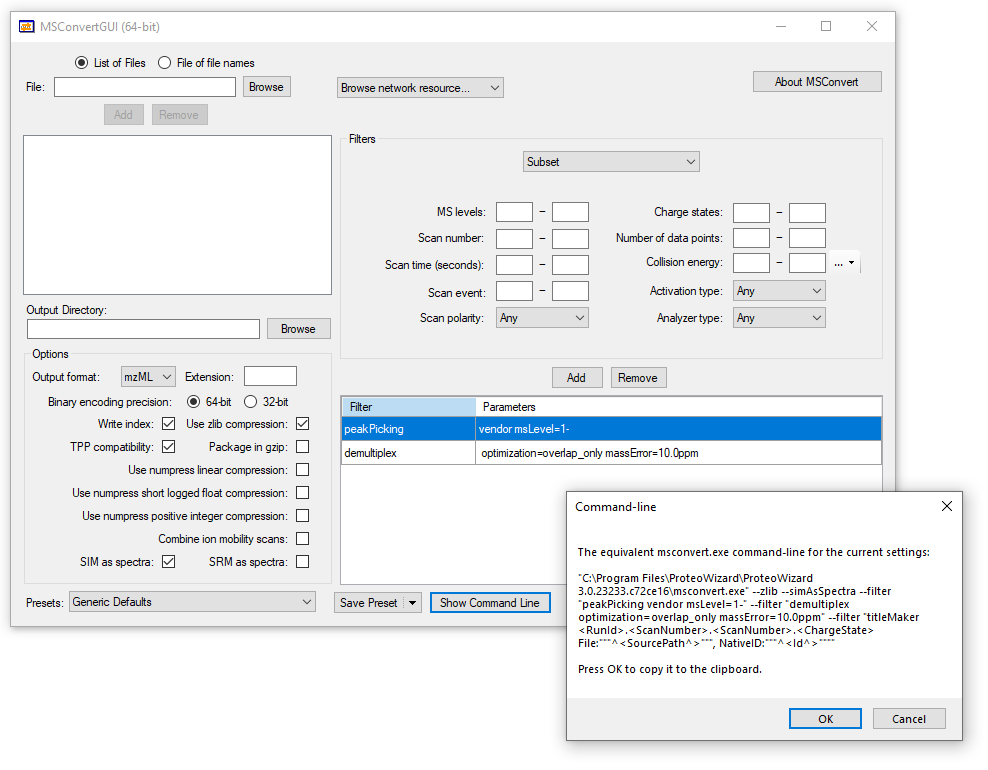Disable SIM as spectra checkbox
The image size is (988, 770).
[x=168, y=562]
